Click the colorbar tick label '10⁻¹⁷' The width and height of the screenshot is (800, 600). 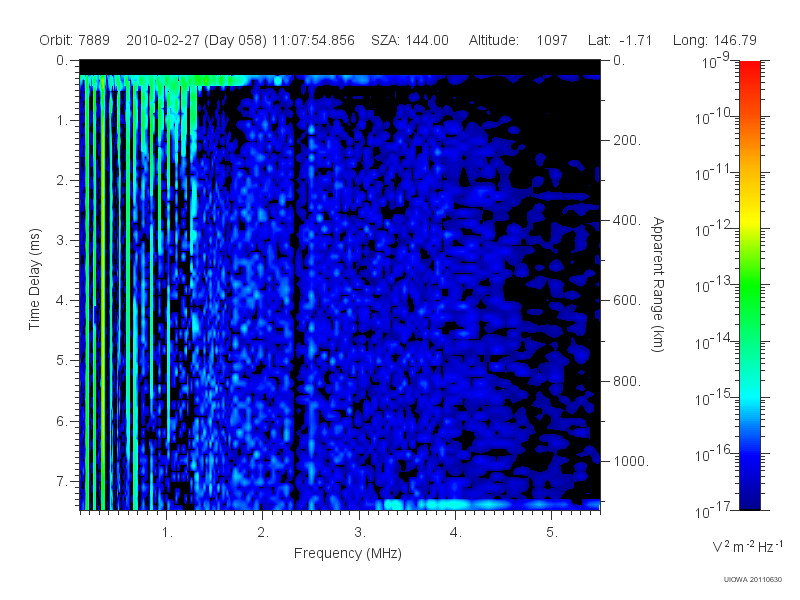point(714,510)
